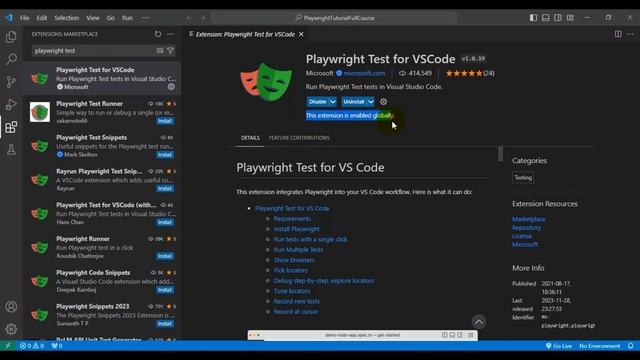640x360 pixels.
Task: Open manage gear for Playwright Test for VSCode
Action: (171, 87)
